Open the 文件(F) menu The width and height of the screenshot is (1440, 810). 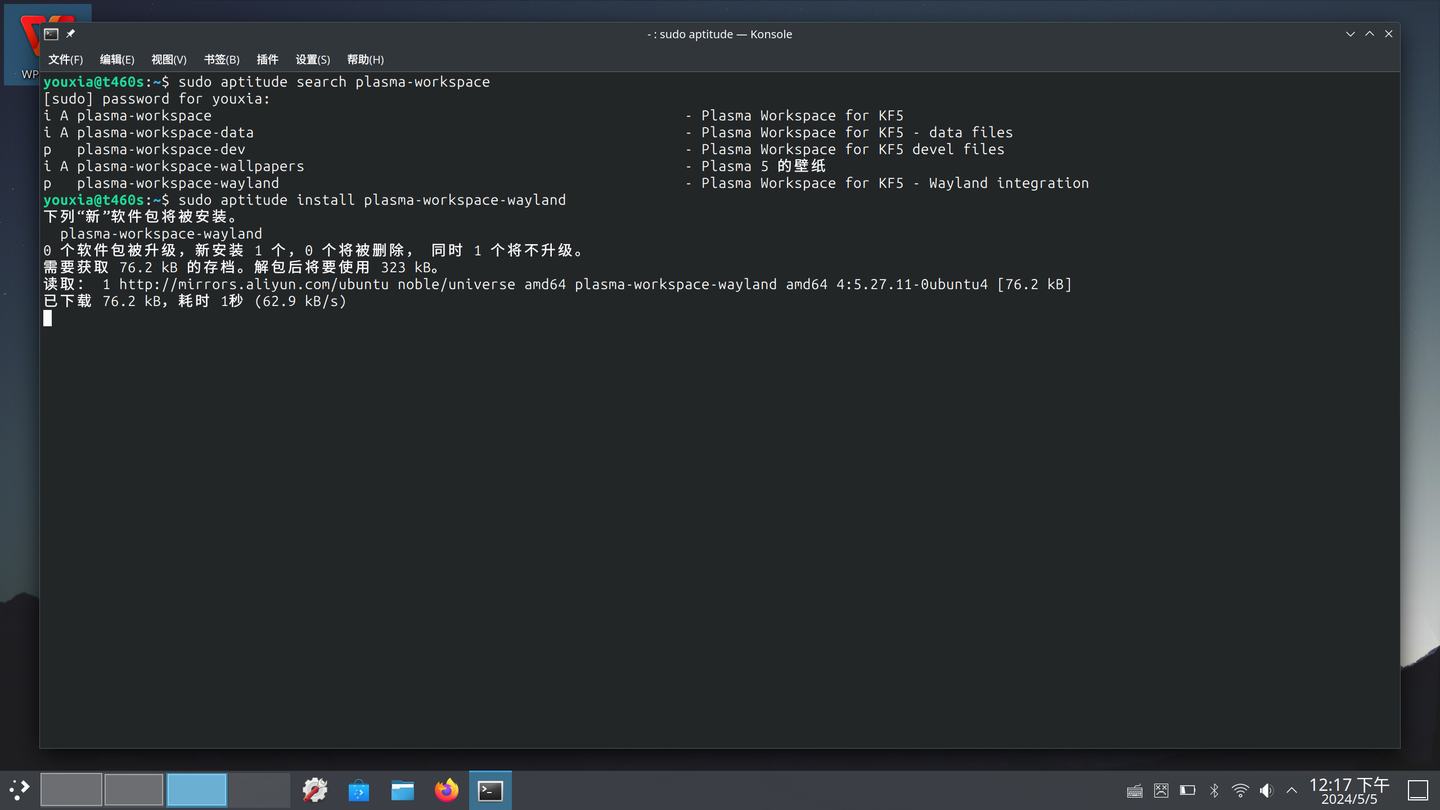(x=64, y=59)
